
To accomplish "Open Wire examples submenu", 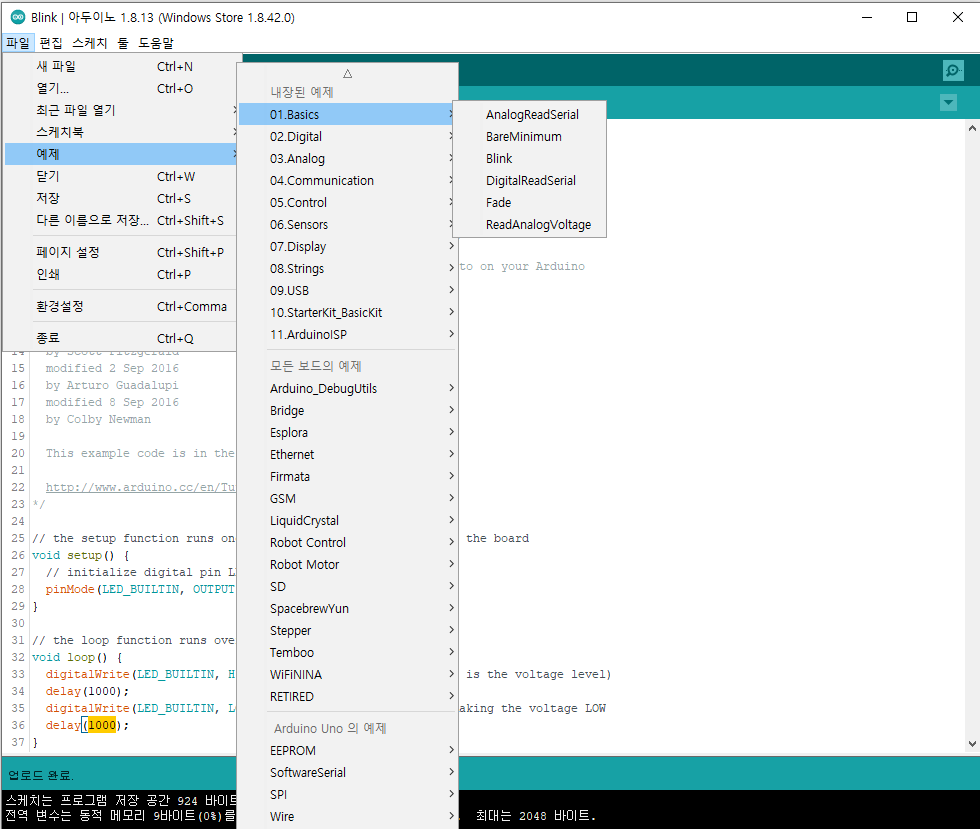I will [x=348, y=816].
